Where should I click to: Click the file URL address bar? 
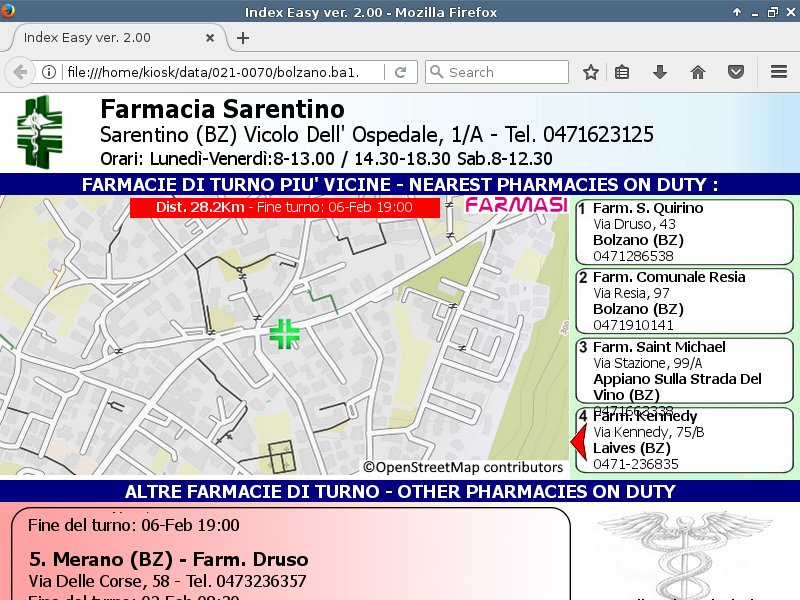point(220,72)
